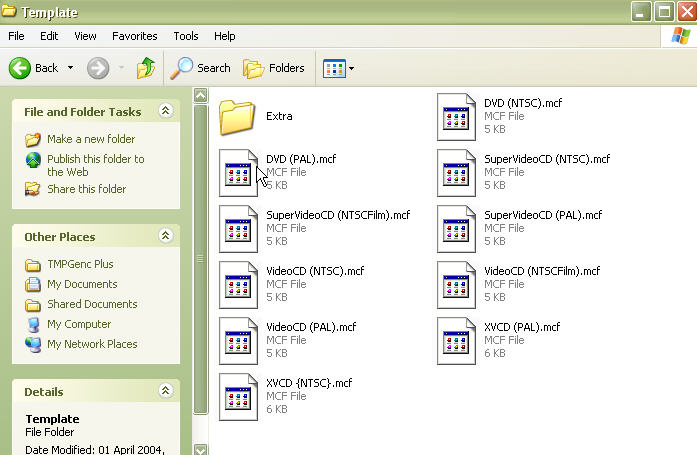Go up one folder level
The image size is (697, 455).
click(x=146, y=68)
